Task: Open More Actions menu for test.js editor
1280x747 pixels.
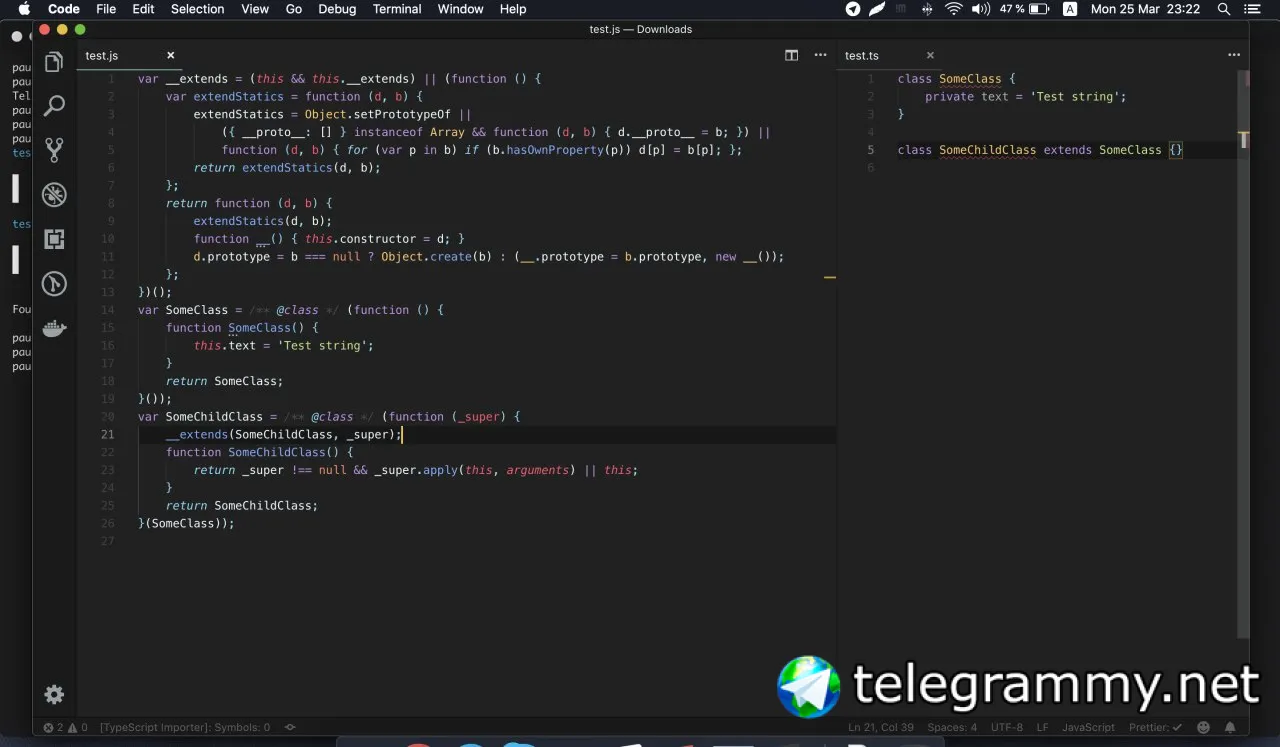Action: 820,56
